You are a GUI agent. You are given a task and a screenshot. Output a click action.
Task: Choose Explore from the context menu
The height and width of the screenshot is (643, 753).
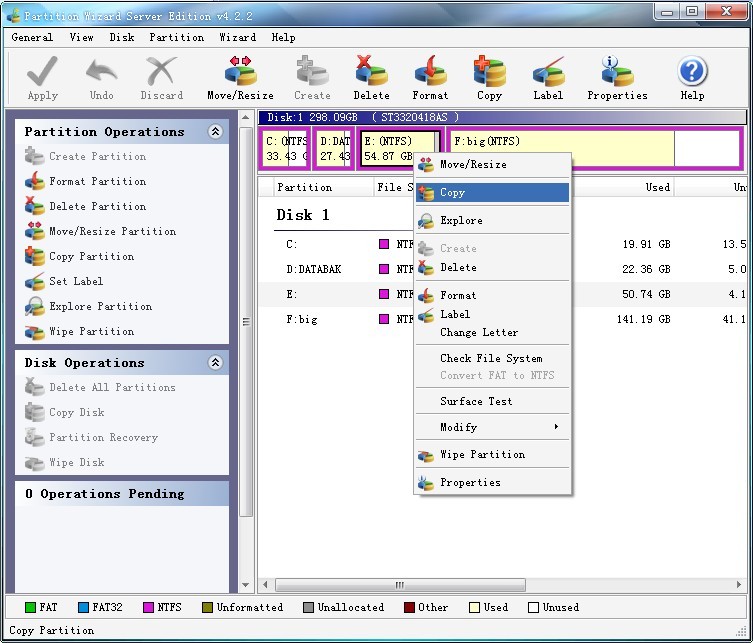coord(492,220)
